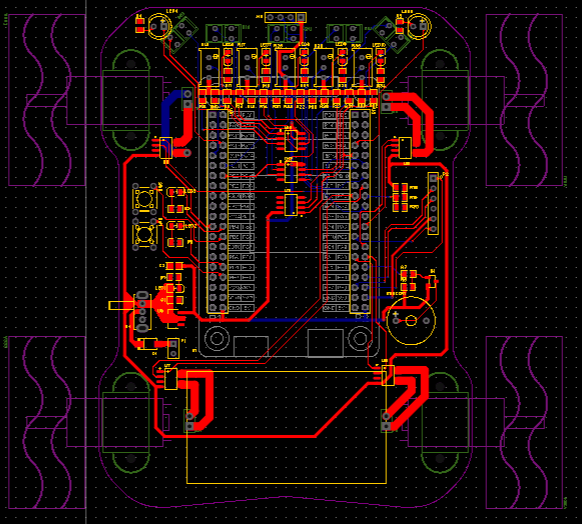The width and height of the screenshot is (582, 524).
Task: Select the three stacked resistors beside header P2
Action: 399,197
